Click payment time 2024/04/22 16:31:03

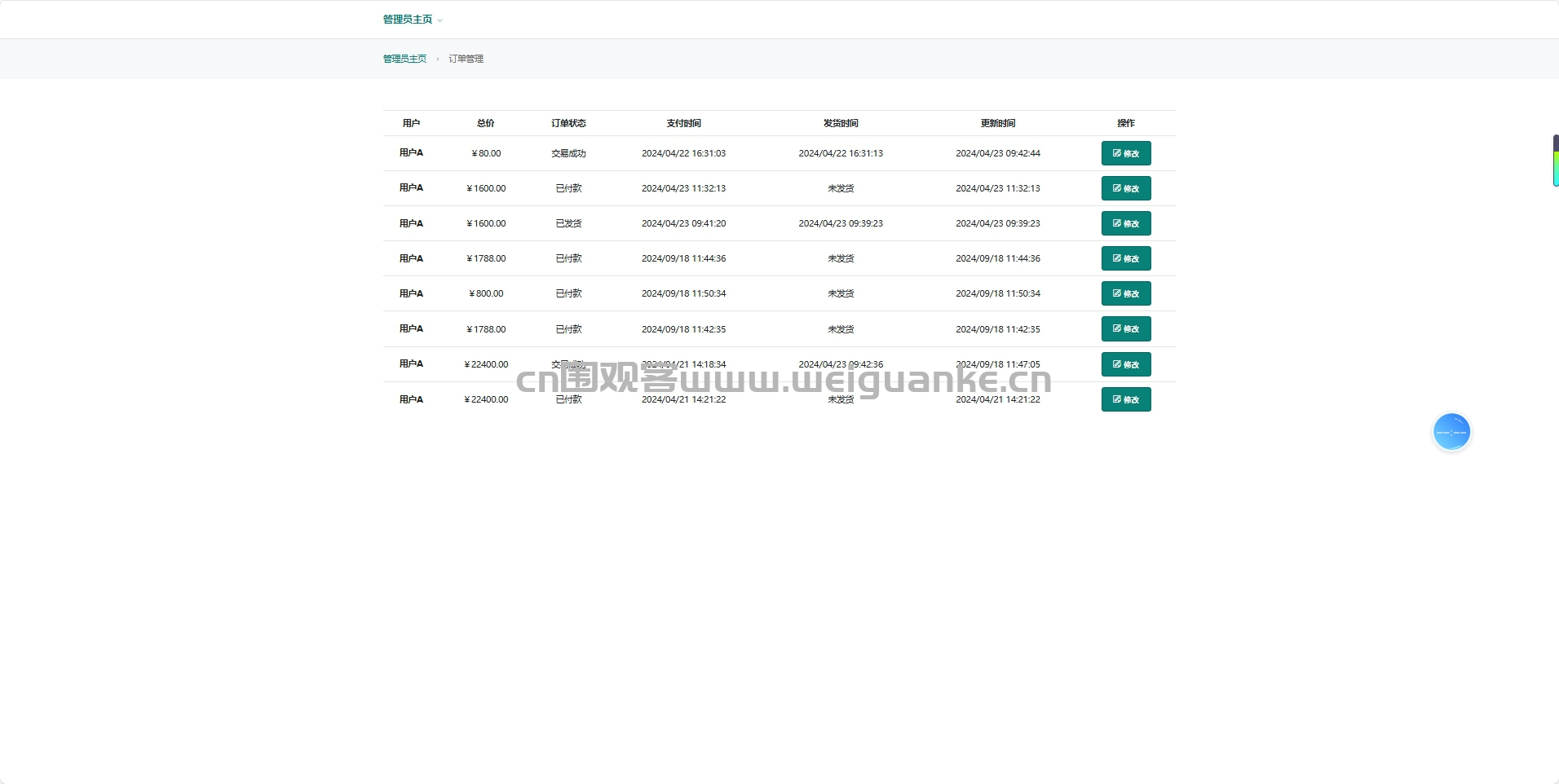click(683, 153)
